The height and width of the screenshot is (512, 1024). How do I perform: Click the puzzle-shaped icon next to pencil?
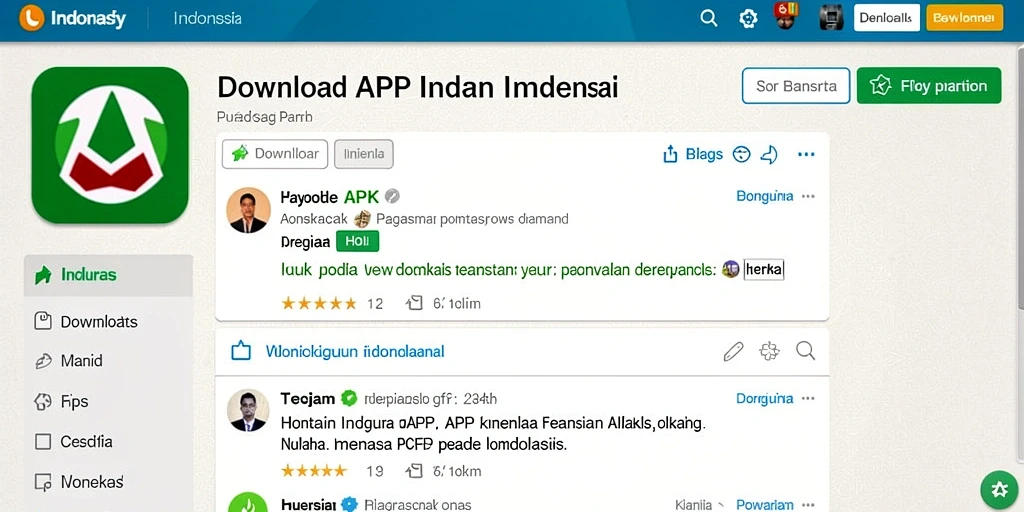(769, 351)
